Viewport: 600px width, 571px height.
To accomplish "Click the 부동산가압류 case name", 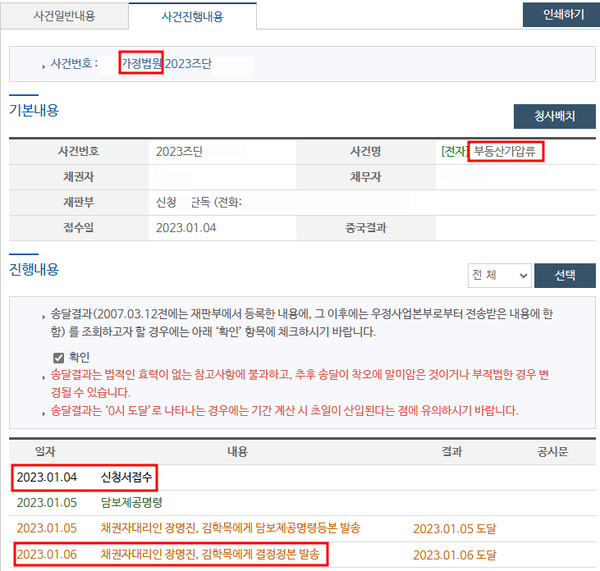I will tap(508, 152).
